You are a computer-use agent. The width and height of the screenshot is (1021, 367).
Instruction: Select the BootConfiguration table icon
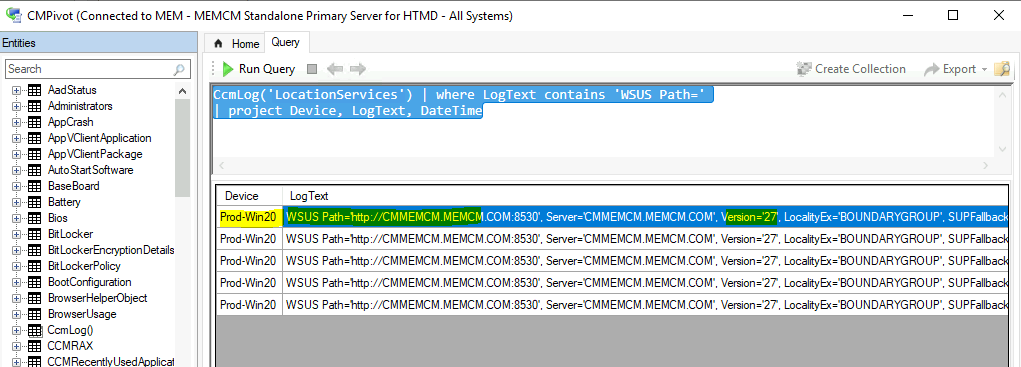pyautogui.click(x=34, y=282)
